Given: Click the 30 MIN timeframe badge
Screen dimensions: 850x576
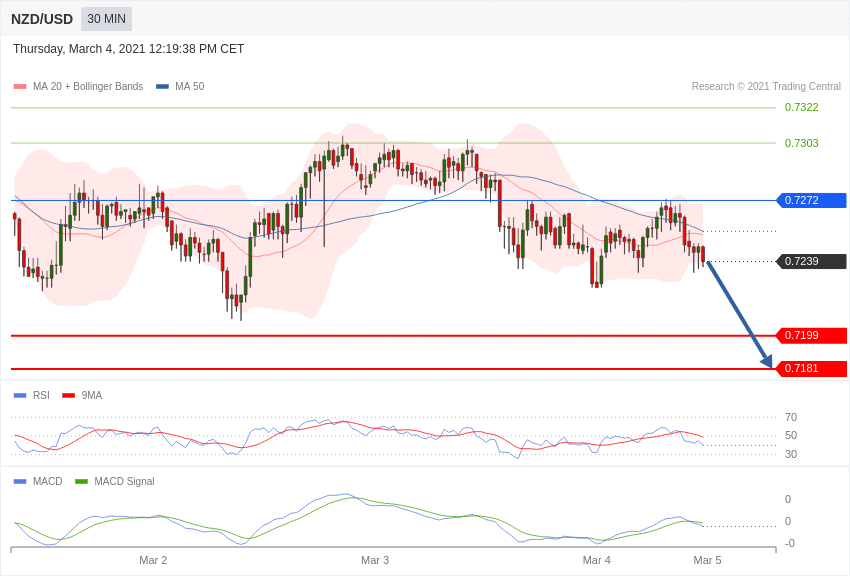Looking at the screenshot, I should pyautogui.click(x=106, y=19).
